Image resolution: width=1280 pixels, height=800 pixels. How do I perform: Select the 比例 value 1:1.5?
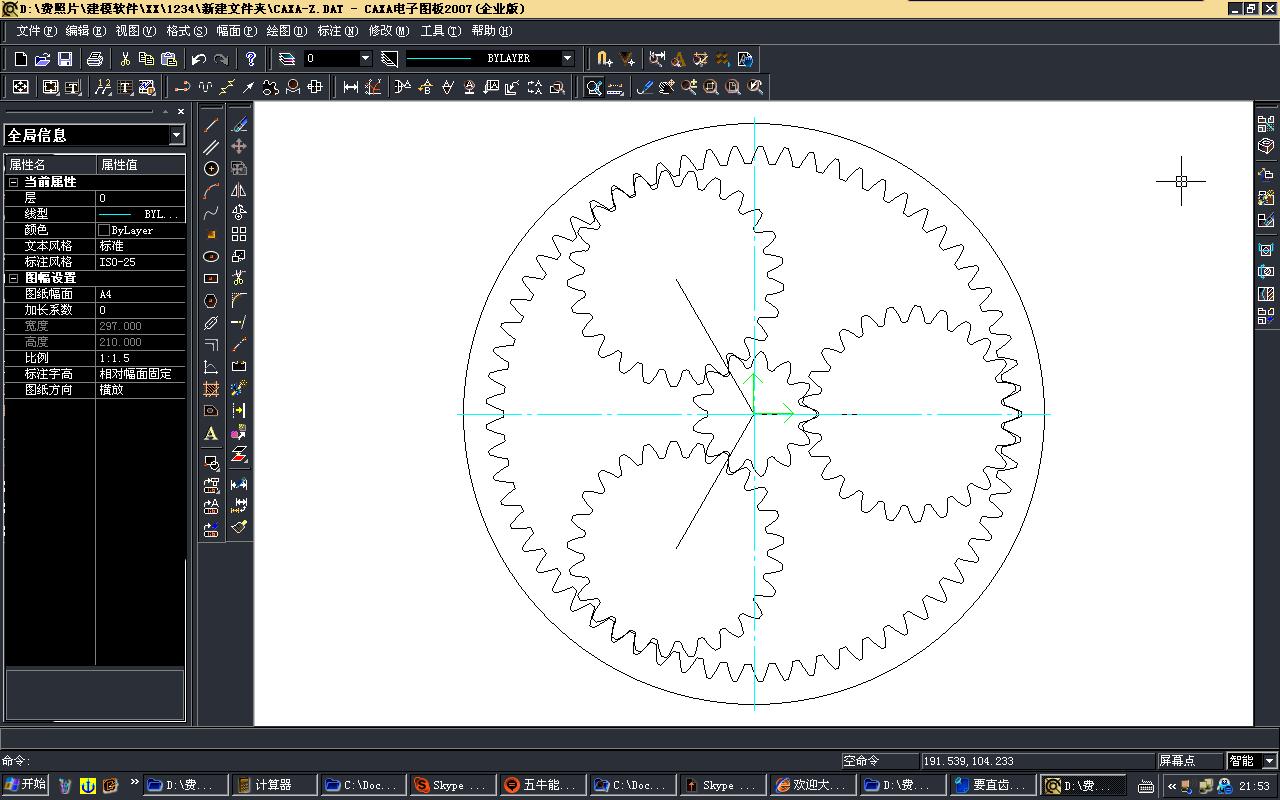pyautogui.click(x=140, y=358)
